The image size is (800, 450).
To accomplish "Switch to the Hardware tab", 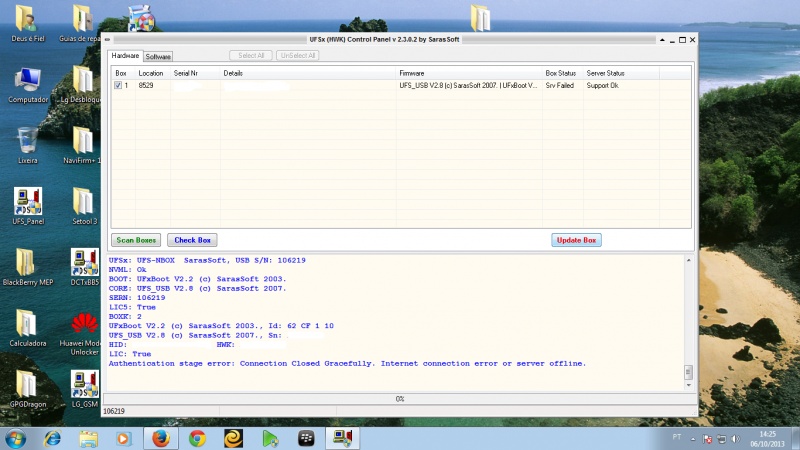I will pyautogui.click(x=125, y=56).
